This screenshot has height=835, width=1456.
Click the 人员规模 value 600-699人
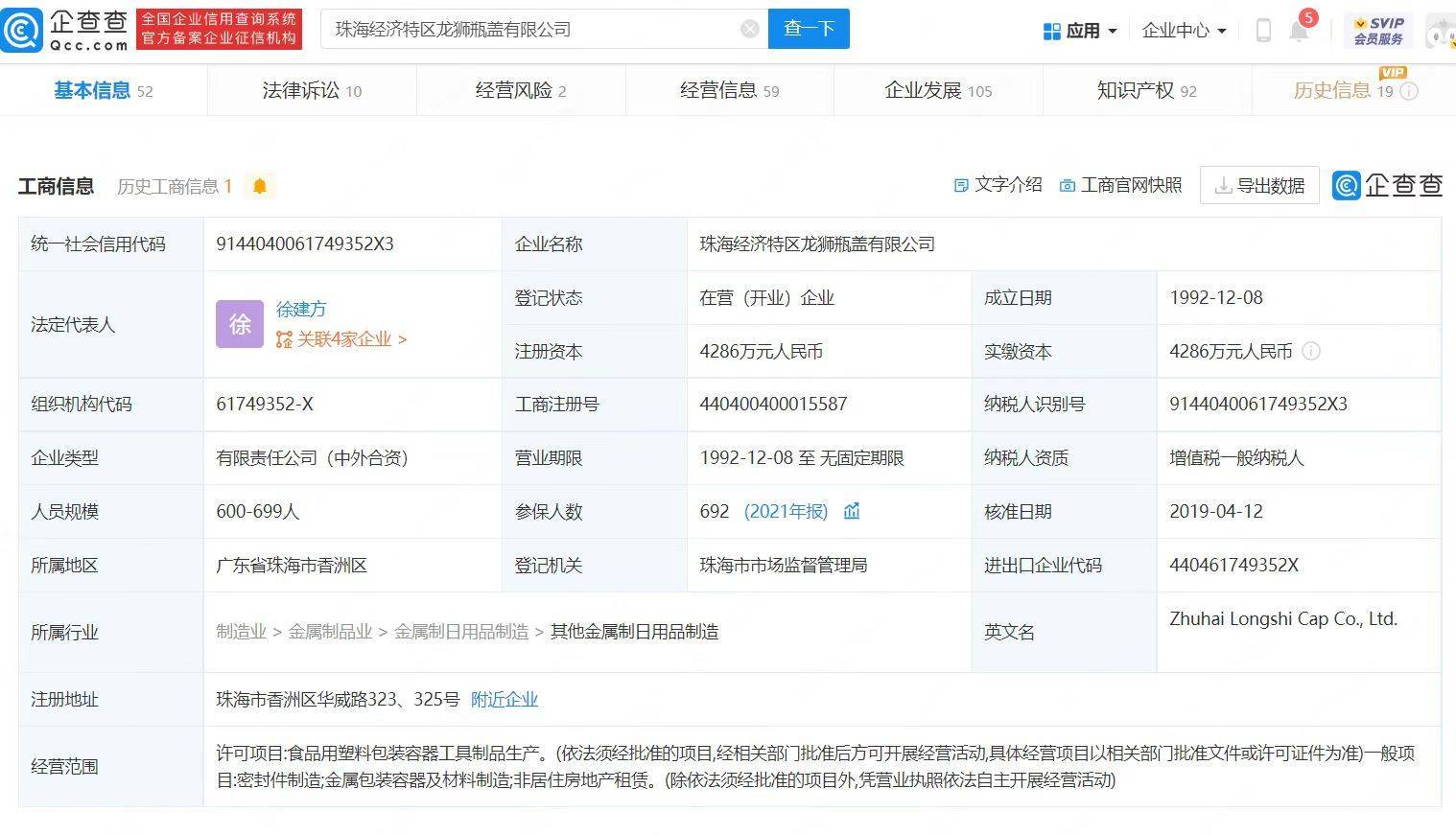pos(258,511)
